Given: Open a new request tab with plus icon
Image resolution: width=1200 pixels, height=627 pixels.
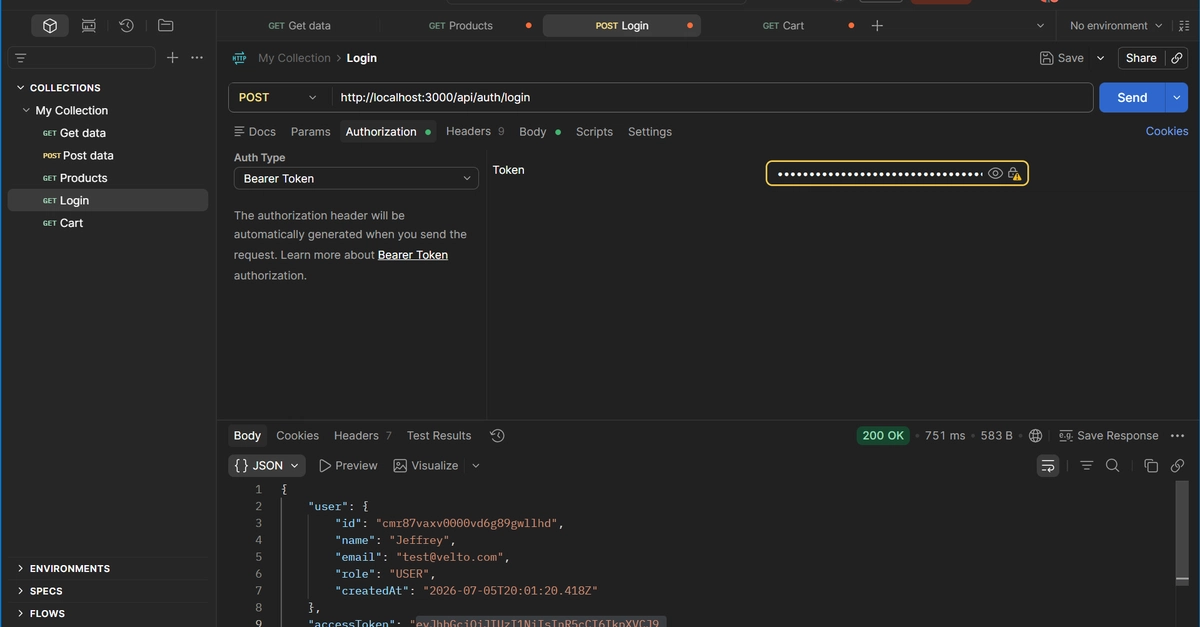Looking at the screenshot, I should 877,26.
